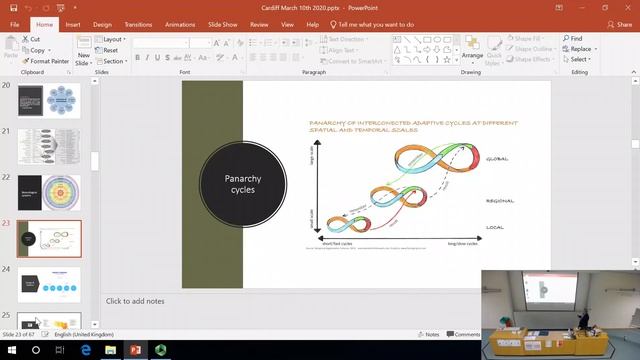Start slideshow from beginning using the quick access icon

click(x=60, y=8)
